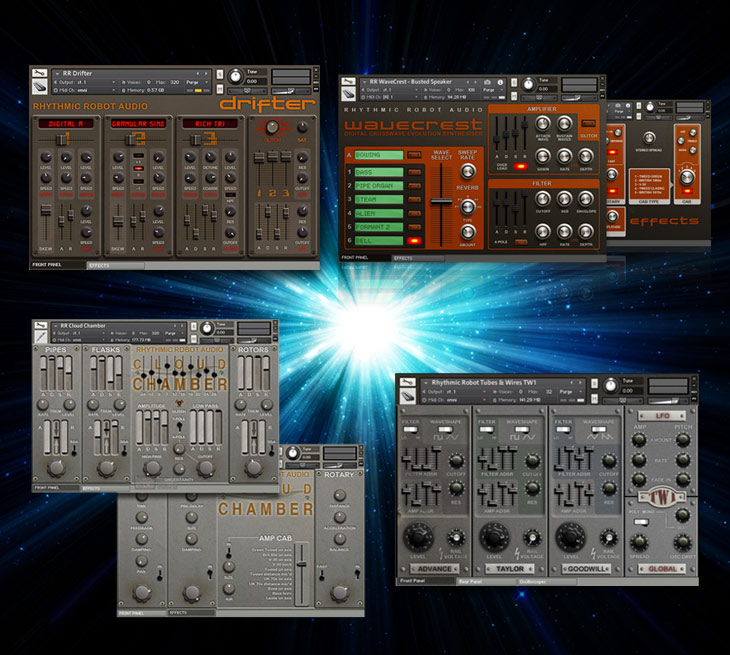Click the LFO Amp Amount knob in TW1
The height and width of the screenshot is (655, 730).
click(x=639, y=439)
